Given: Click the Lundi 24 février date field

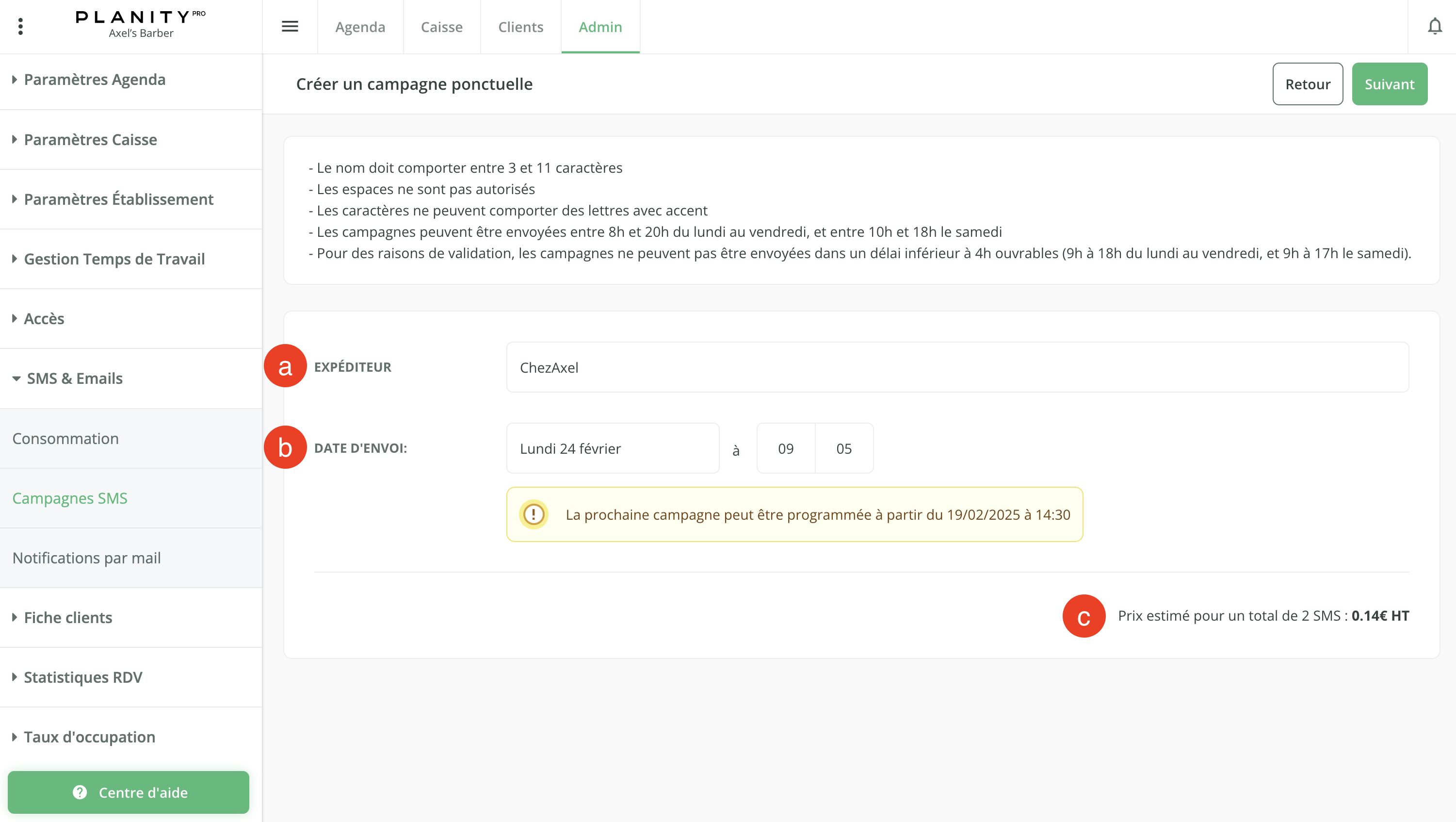Looking at the screenshot, I should 612,448.
